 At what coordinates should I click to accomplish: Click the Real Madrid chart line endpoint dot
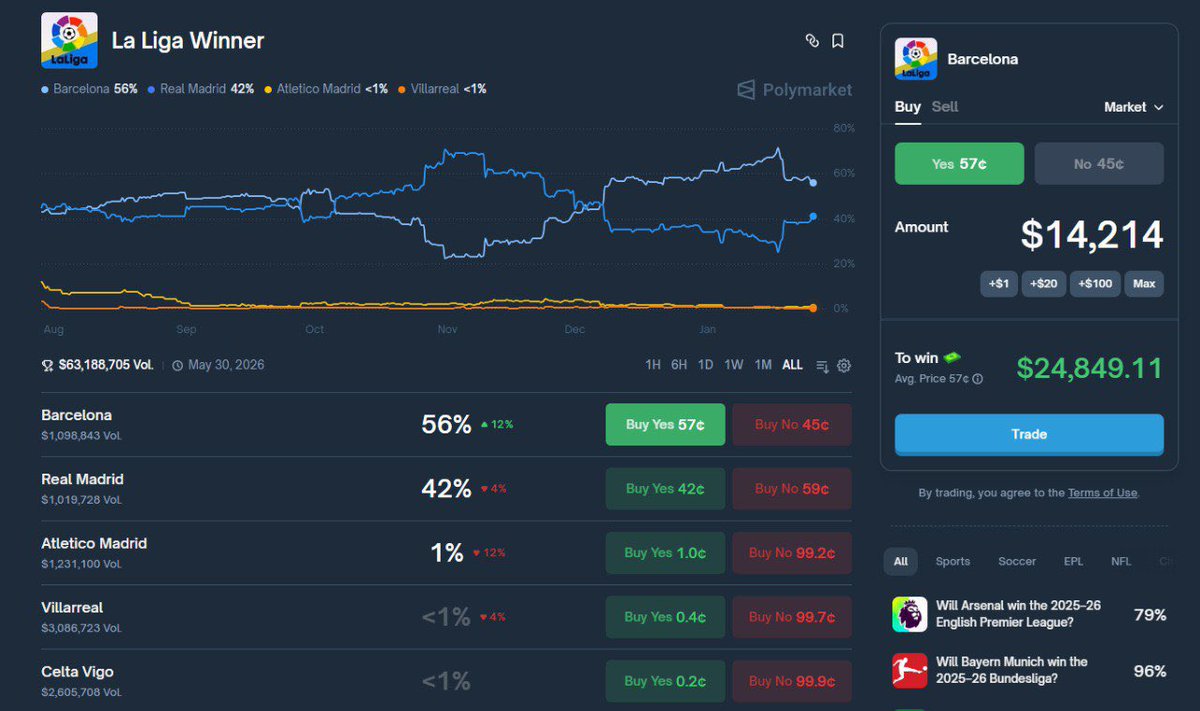click(x=813, y=216)
